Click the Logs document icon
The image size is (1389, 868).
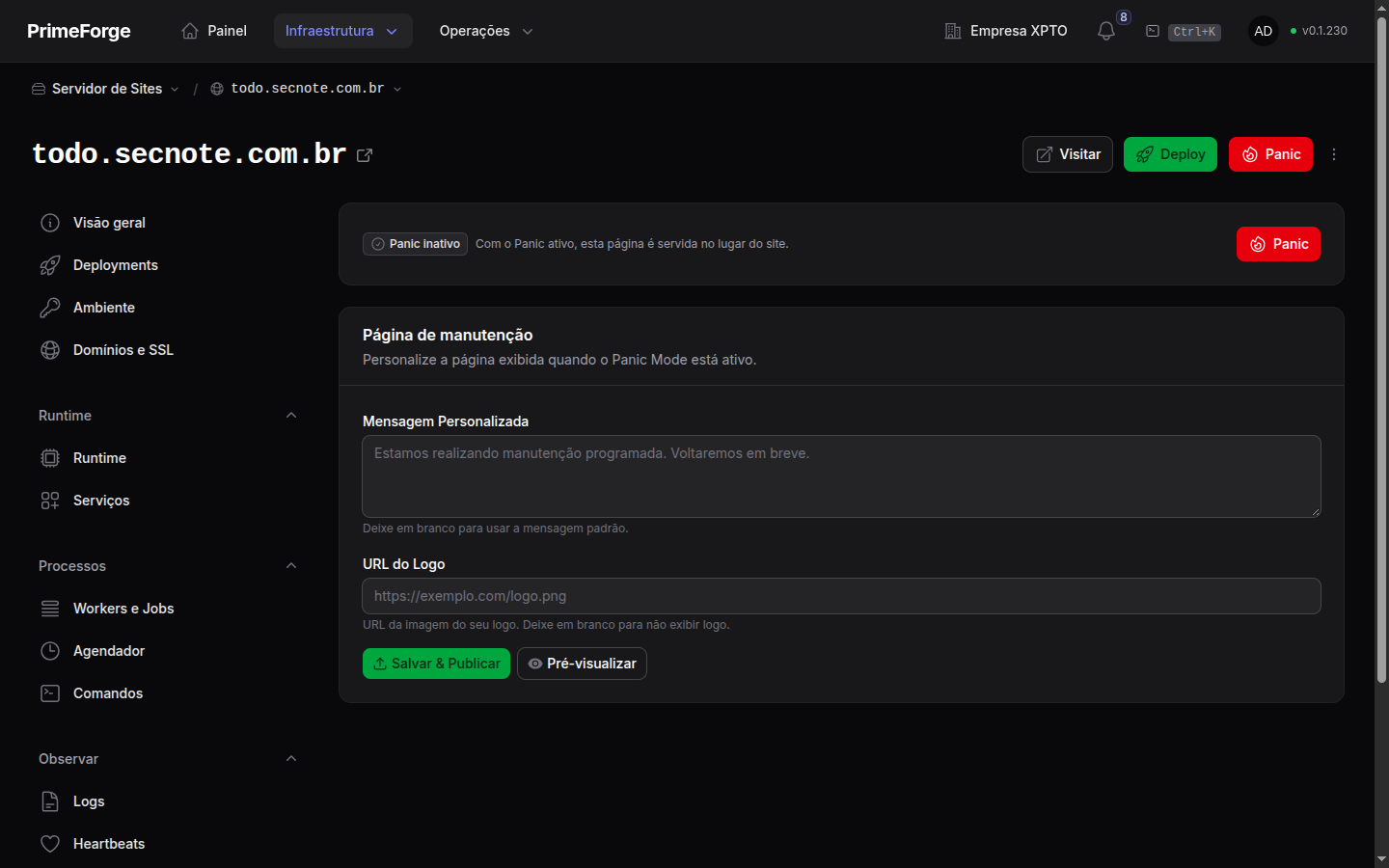tap(50, 801)
